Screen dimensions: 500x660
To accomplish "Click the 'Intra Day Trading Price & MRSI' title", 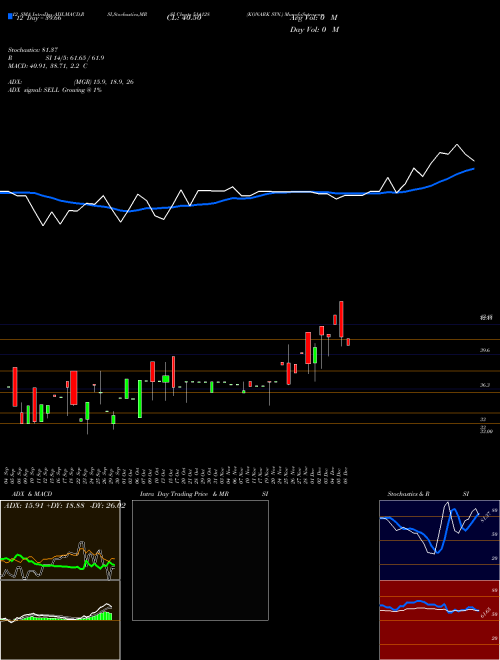I will [x=204, y=494].
